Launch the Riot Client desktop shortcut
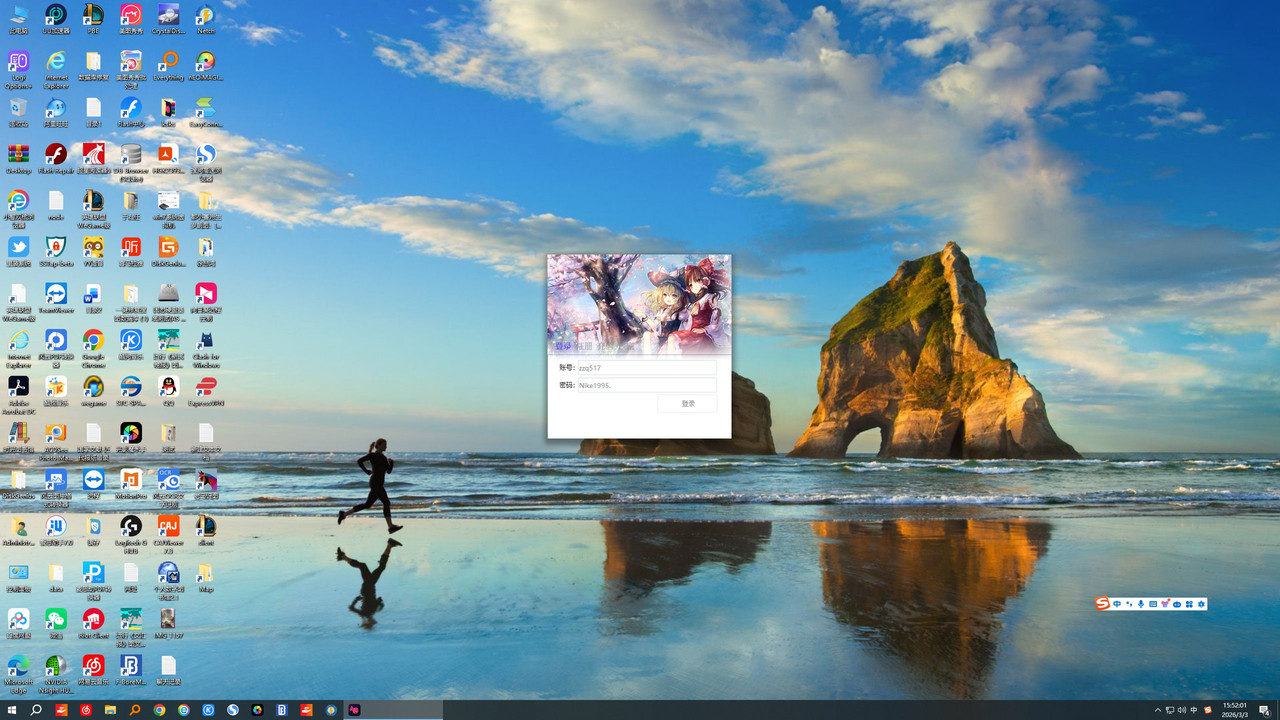Image resolution: width=1280 pixels, height=720 pixels. click(x=93, y=624)
